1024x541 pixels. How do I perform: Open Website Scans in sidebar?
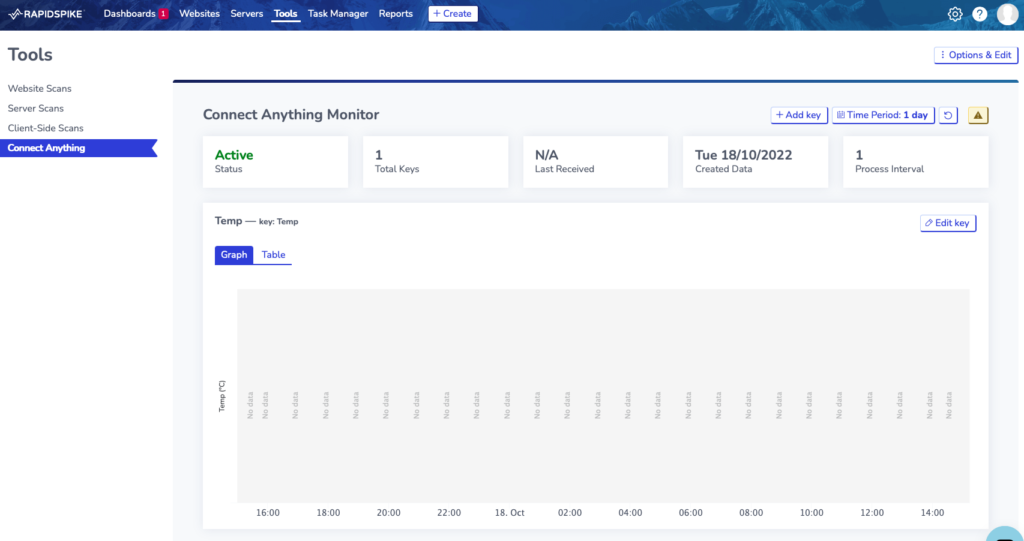point(40,88)
